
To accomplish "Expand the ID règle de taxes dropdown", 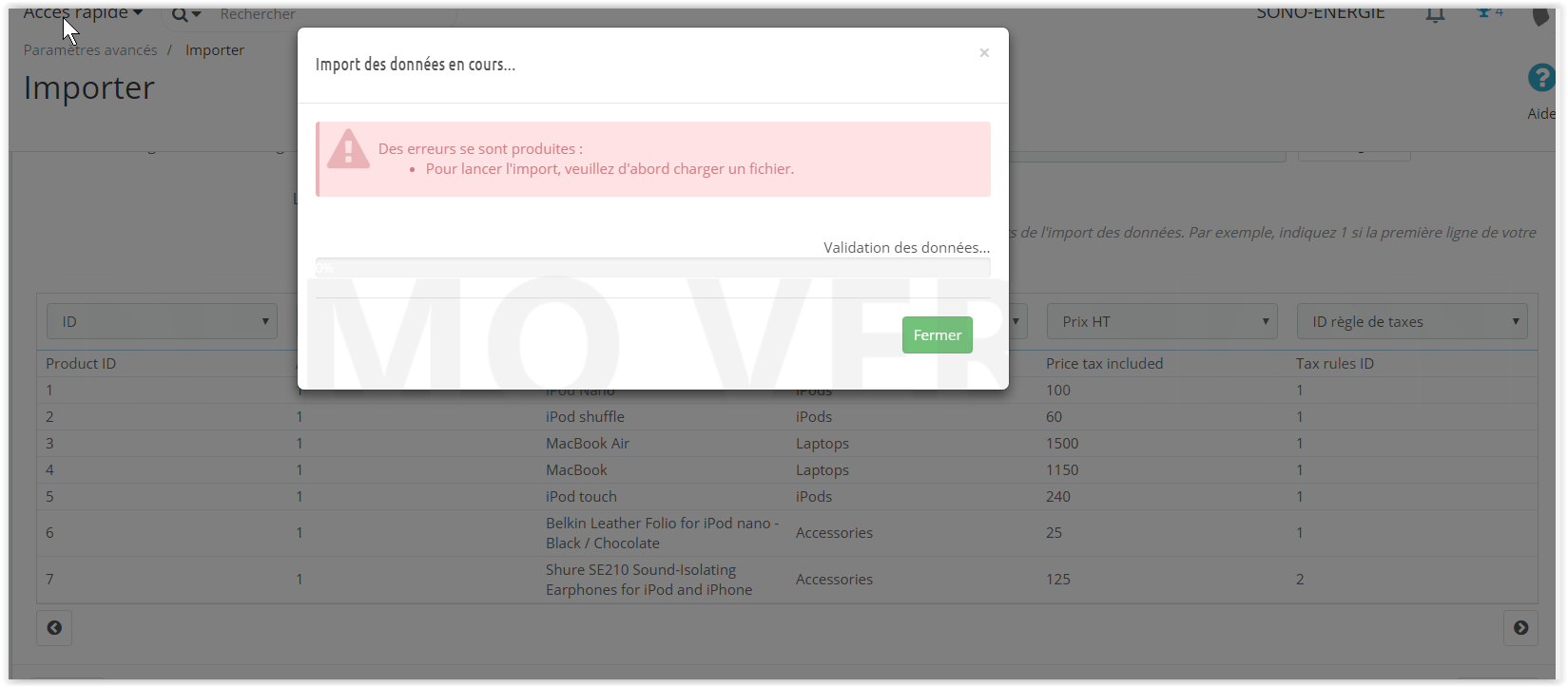I will 1412,321.
